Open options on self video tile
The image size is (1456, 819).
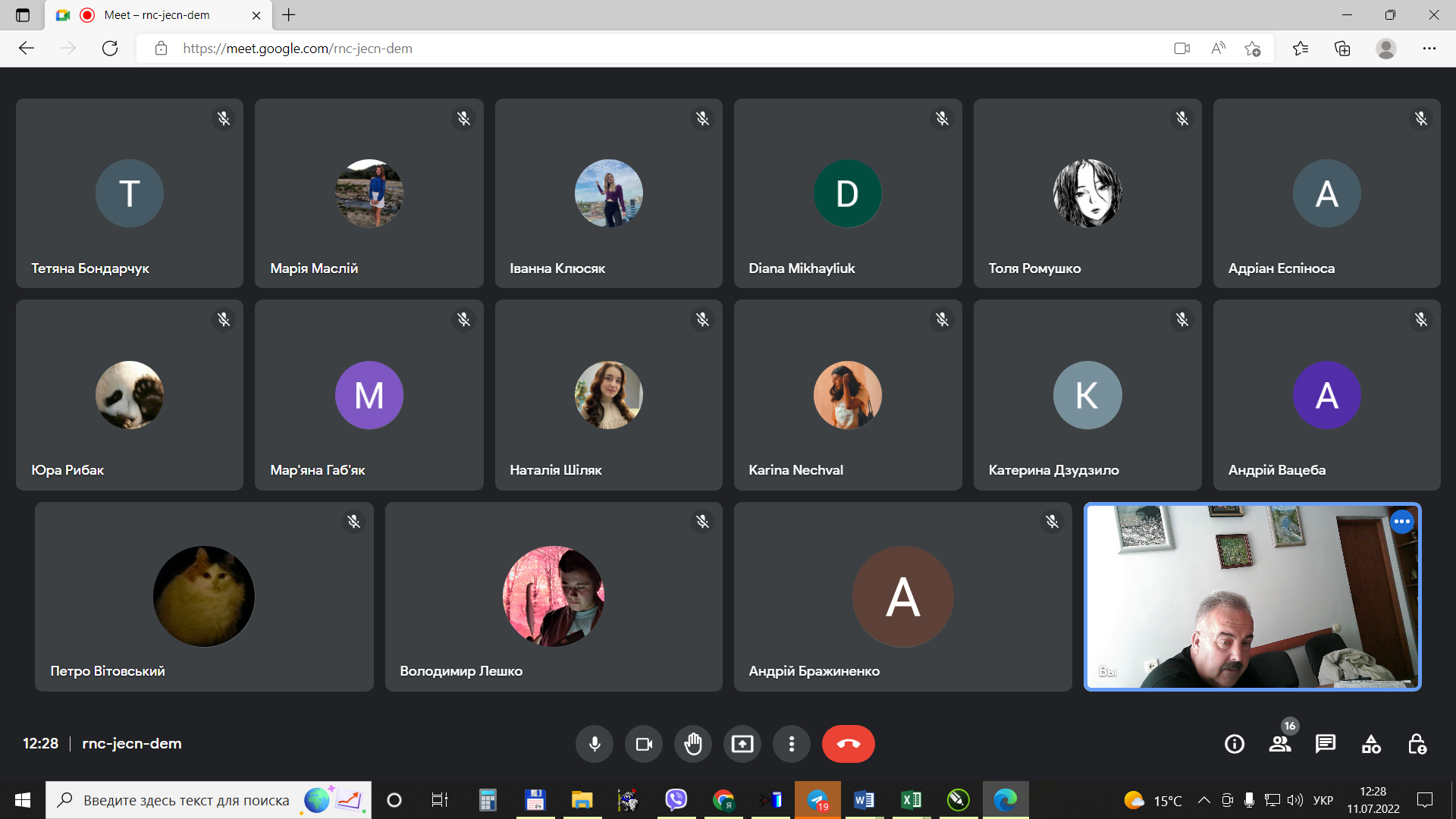tap(1402, 522)
